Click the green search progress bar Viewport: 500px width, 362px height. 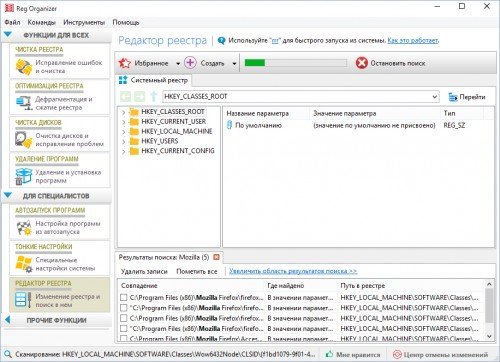click(296, 63)
